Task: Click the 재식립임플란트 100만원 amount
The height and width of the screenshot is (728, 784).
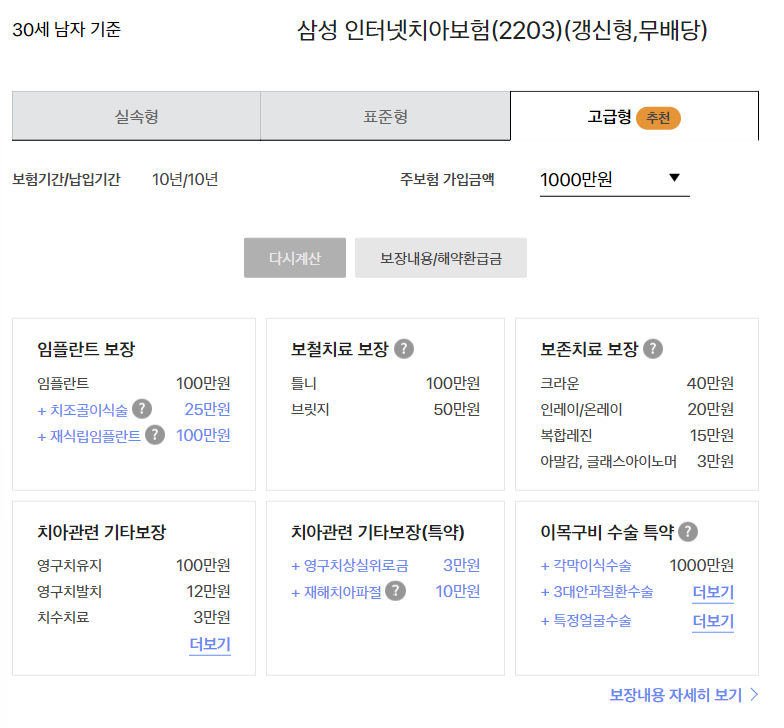Action: pyautogui.click(x=203, y=435)
